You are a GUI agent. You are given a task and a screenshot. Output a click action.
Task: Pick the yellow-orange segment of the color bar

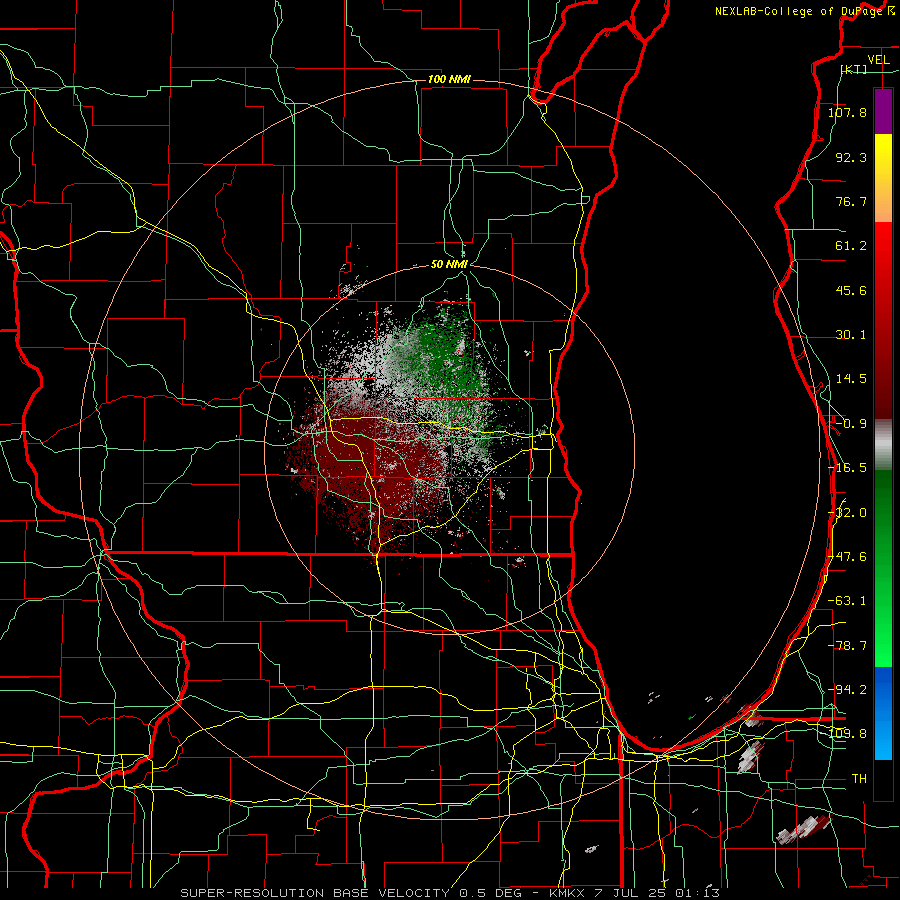(883, 178)
